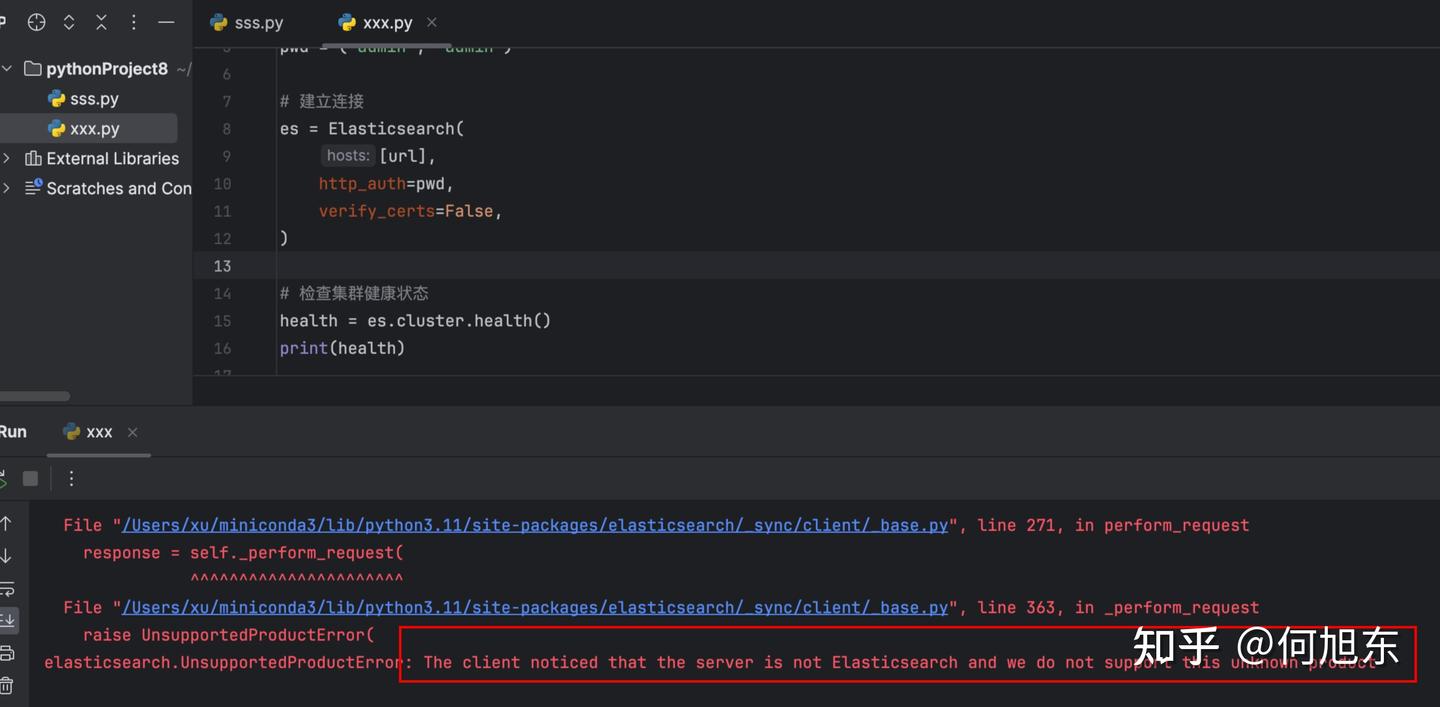Click line number 13 in the gutter
This screenshot has width=1440, height=707.
tap(222, 265)
